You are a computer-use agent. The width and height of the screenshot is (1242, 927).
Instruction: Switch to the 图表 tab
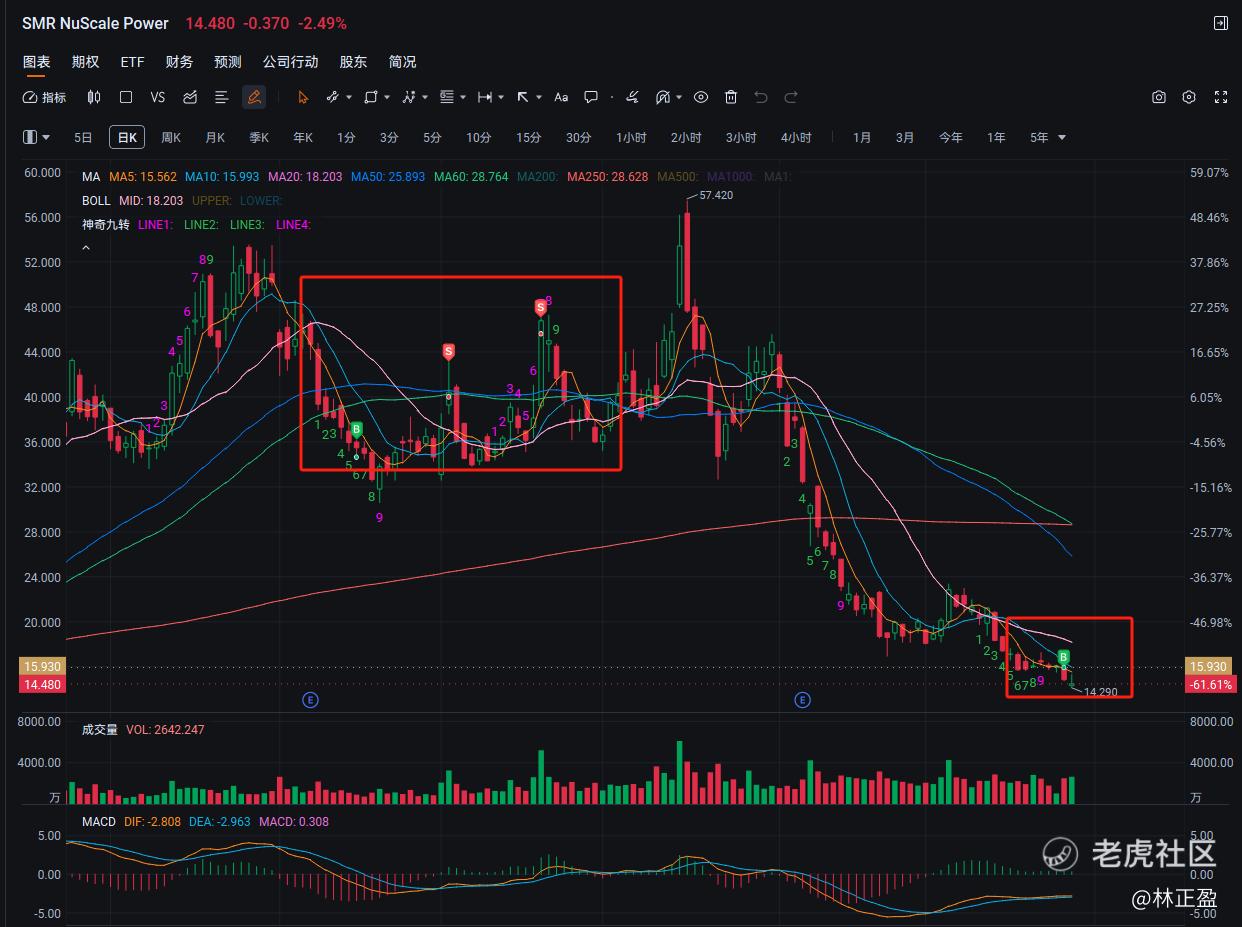click(36, 62)
